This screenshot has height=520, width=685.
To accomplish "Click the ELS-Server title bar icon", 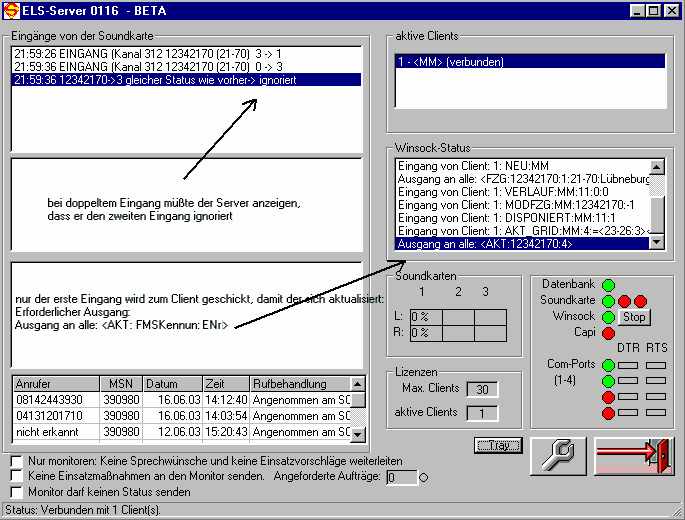I will (10, 10).
